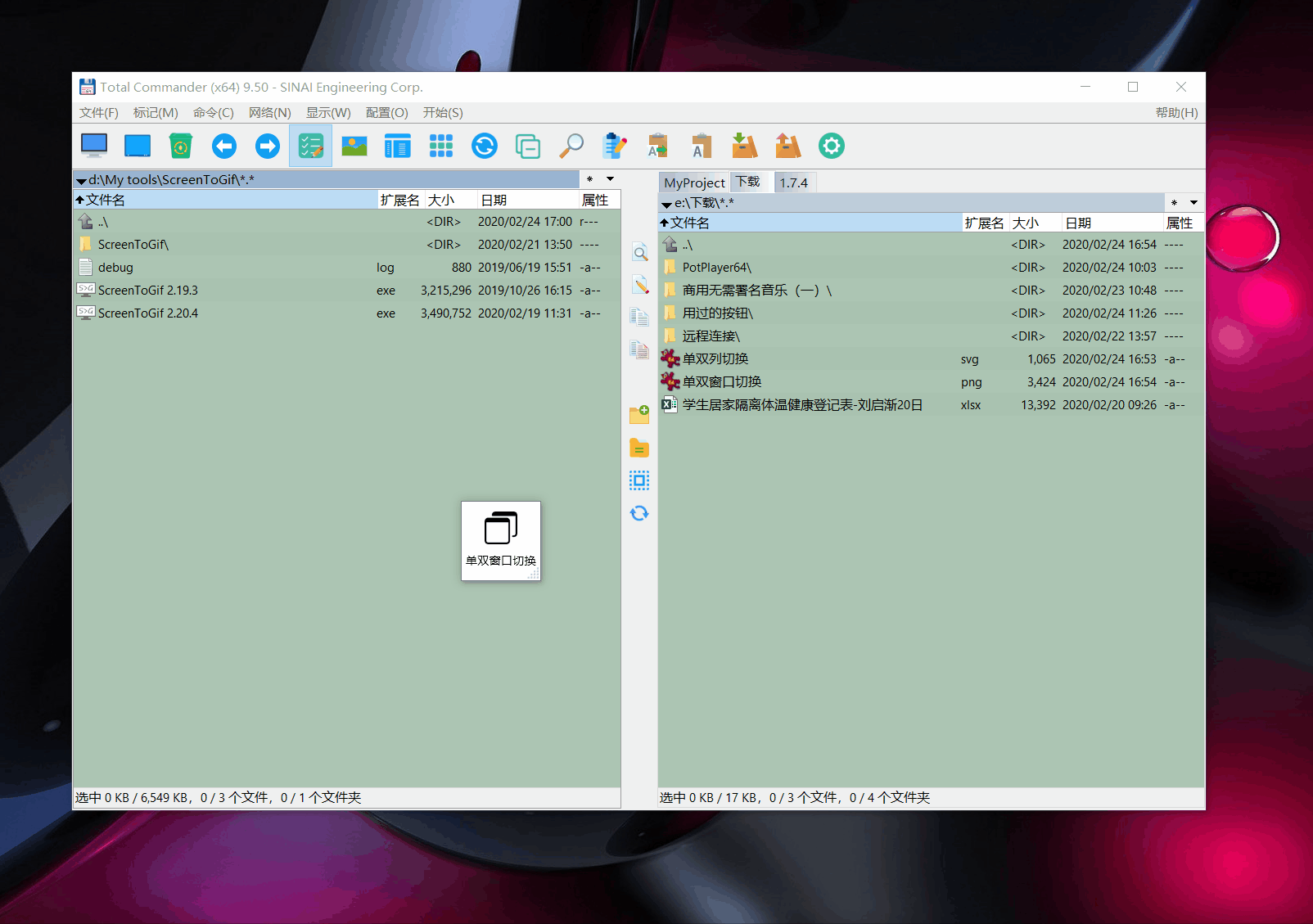Open file search with magnifier icon
Screen dimensions: 1313x924
click(571, 146)
